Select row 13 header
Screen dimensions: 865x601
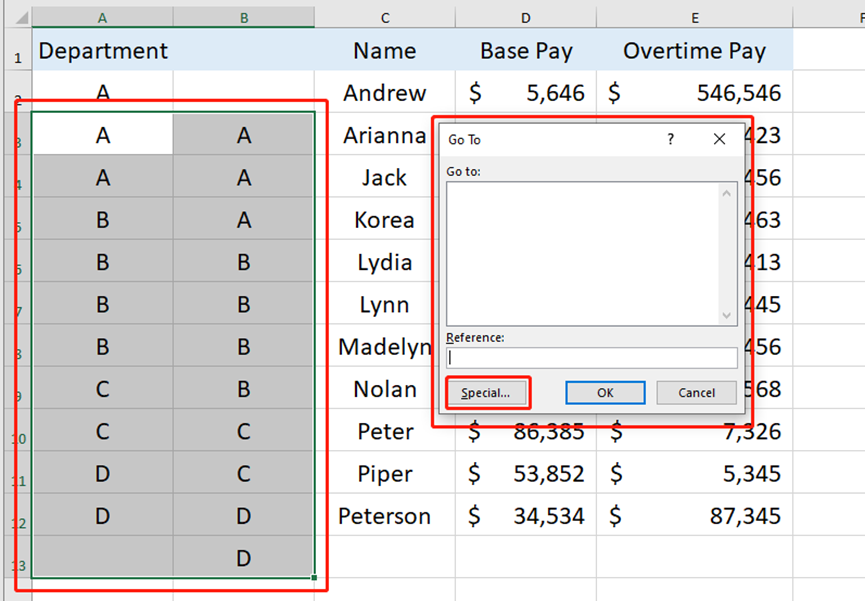[18, 557]
